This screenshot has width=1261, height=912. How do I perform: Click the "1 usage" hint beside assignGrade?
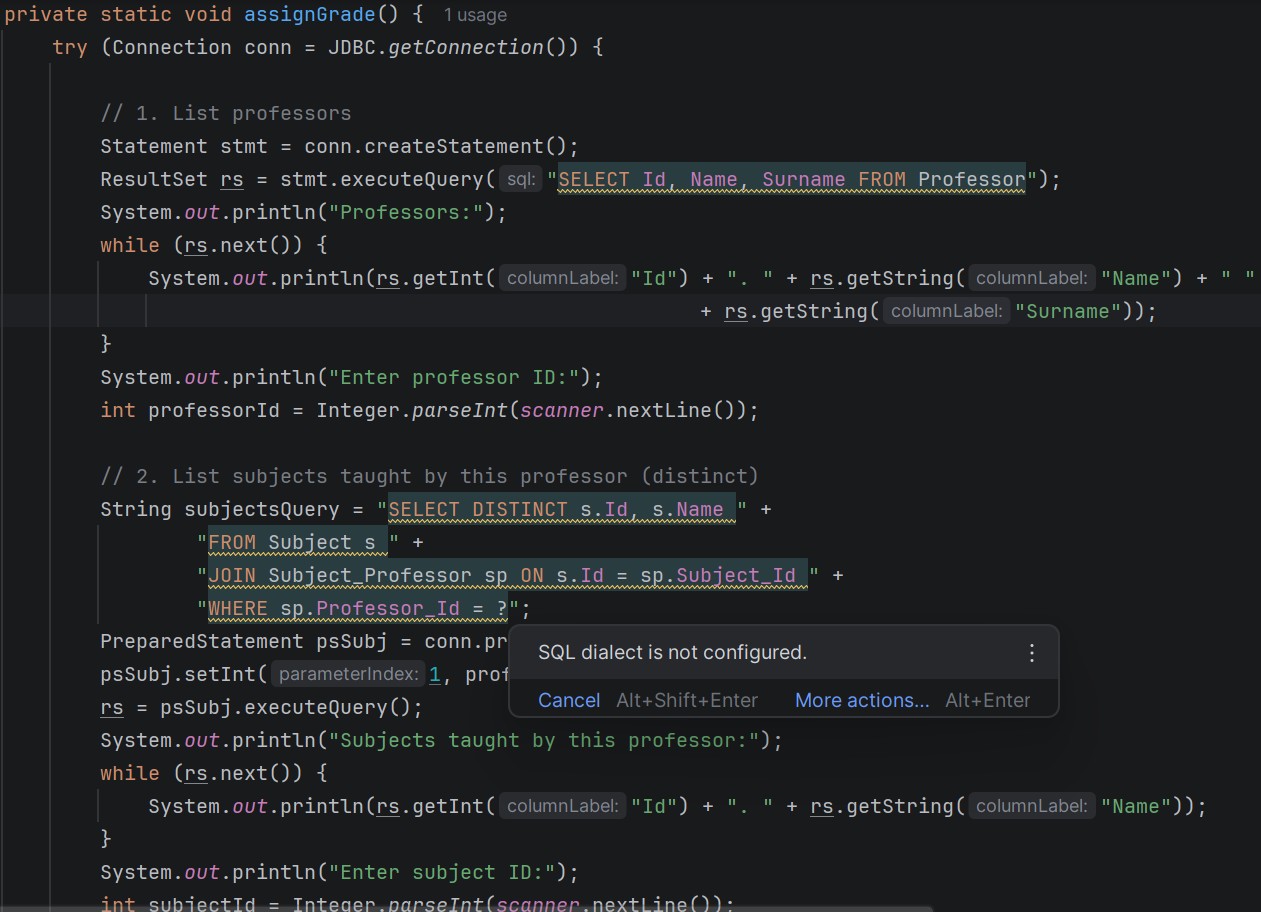474,15
